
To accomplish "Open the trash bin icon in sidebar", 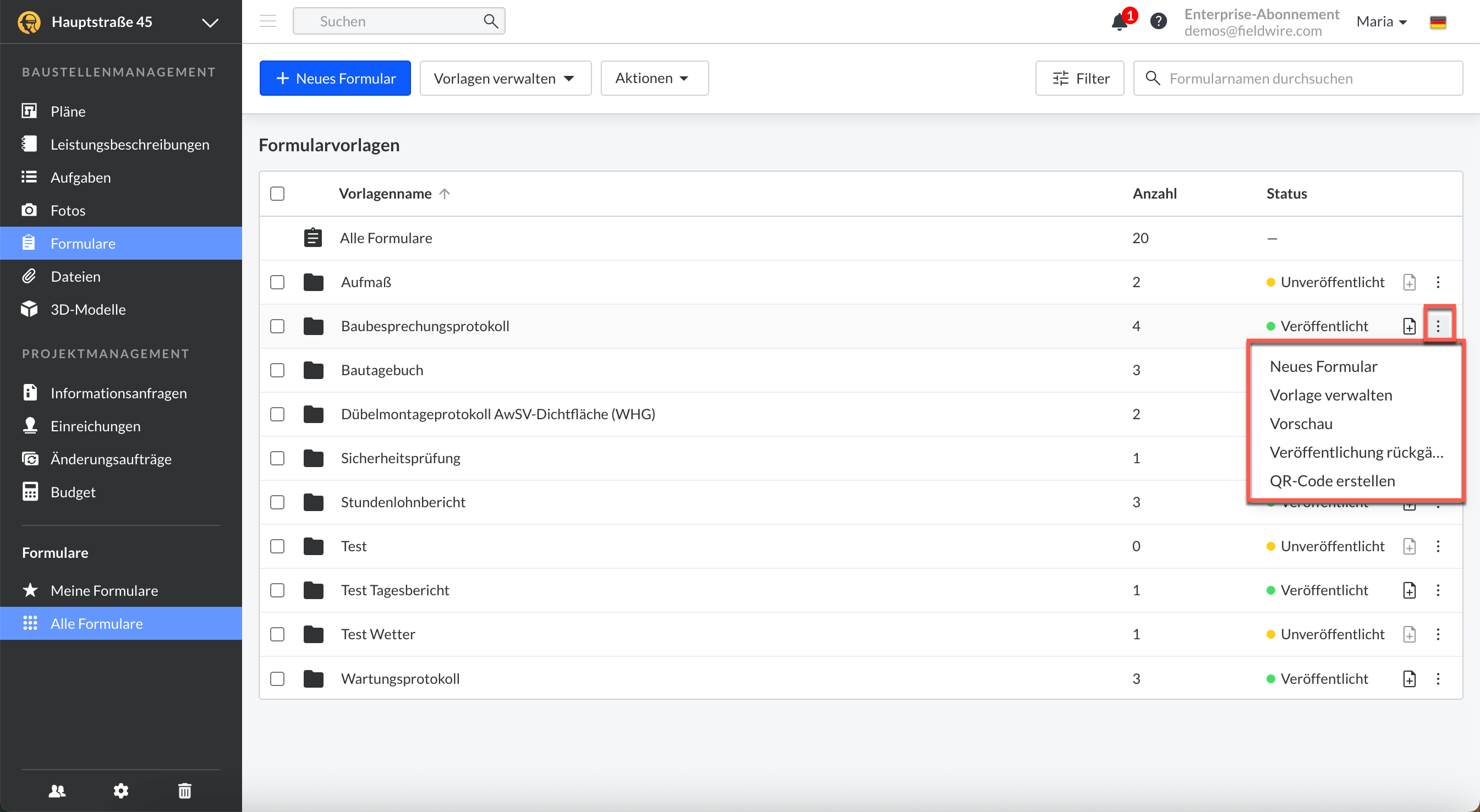I will [184, 791].
